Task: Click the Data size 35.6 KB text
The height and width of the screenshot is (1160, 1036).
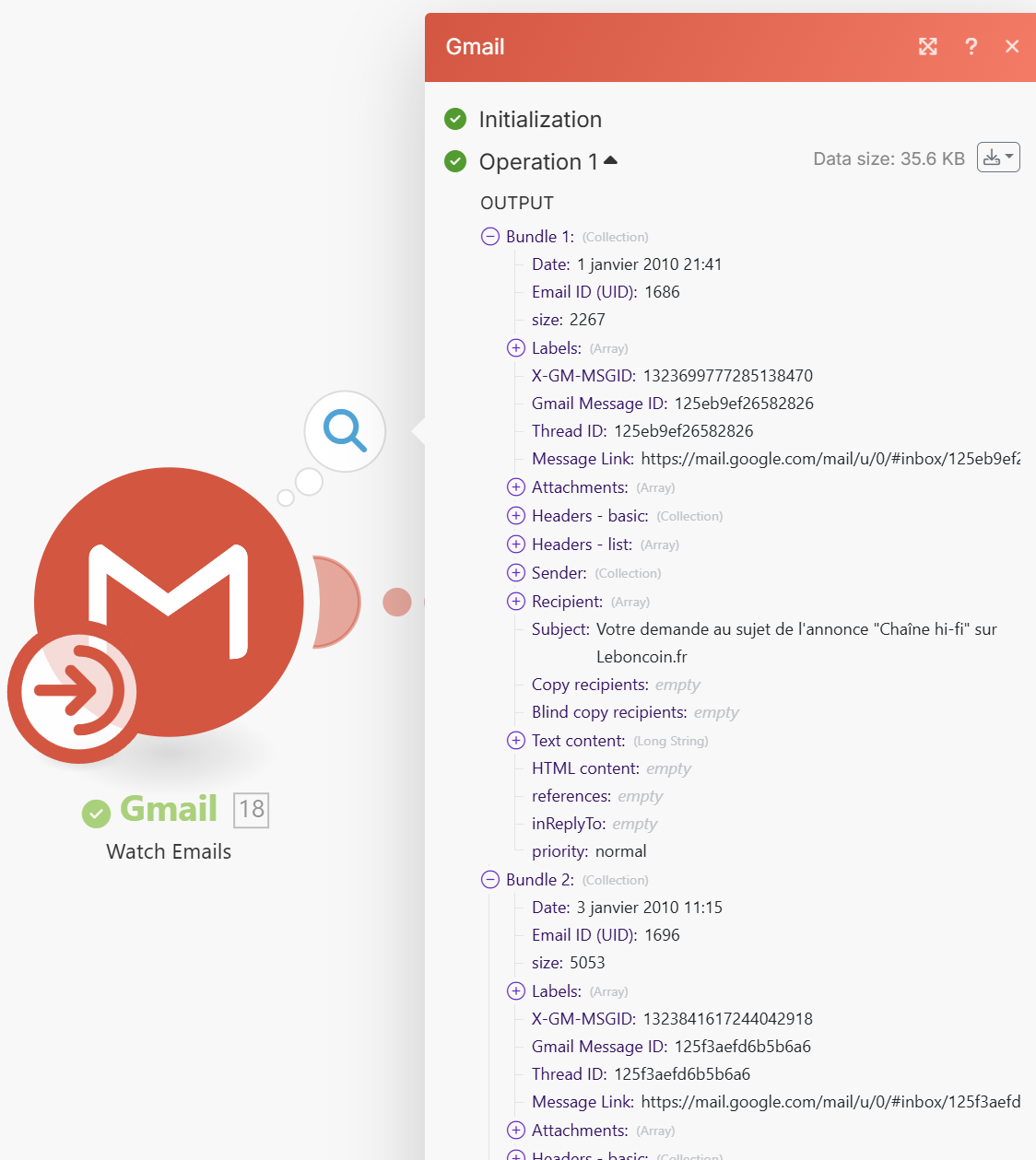Action: coord(889,158)
